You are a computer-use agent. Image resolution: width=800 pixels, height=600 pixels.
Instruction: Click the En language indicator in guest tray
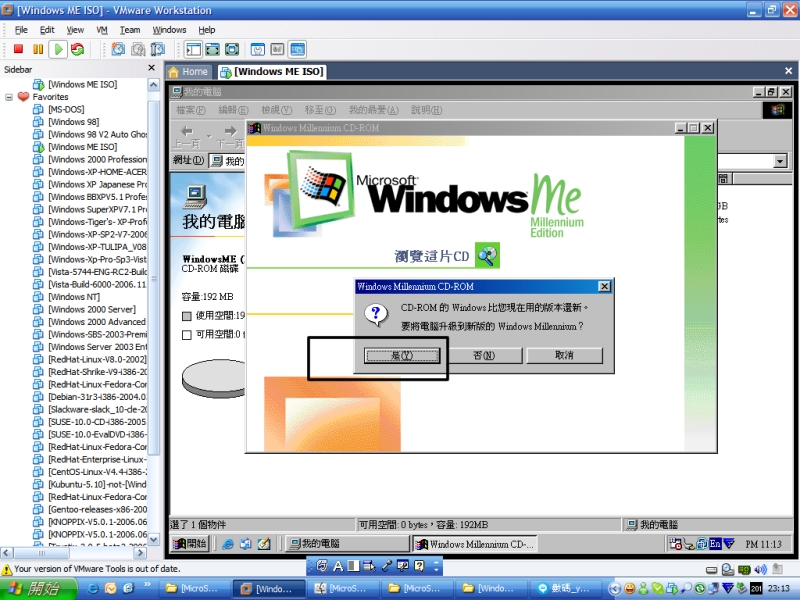tap(715, 544)
